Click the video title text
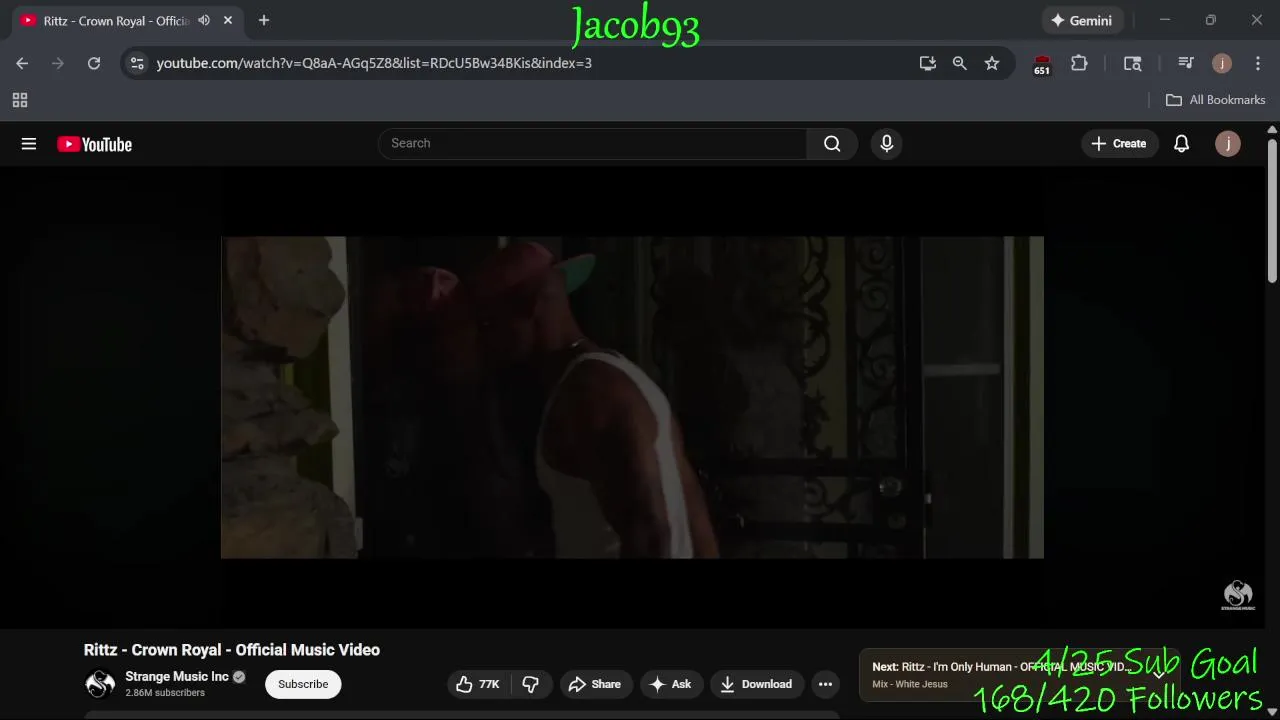This screenshot has height=720, width=1280. [232, 650]
